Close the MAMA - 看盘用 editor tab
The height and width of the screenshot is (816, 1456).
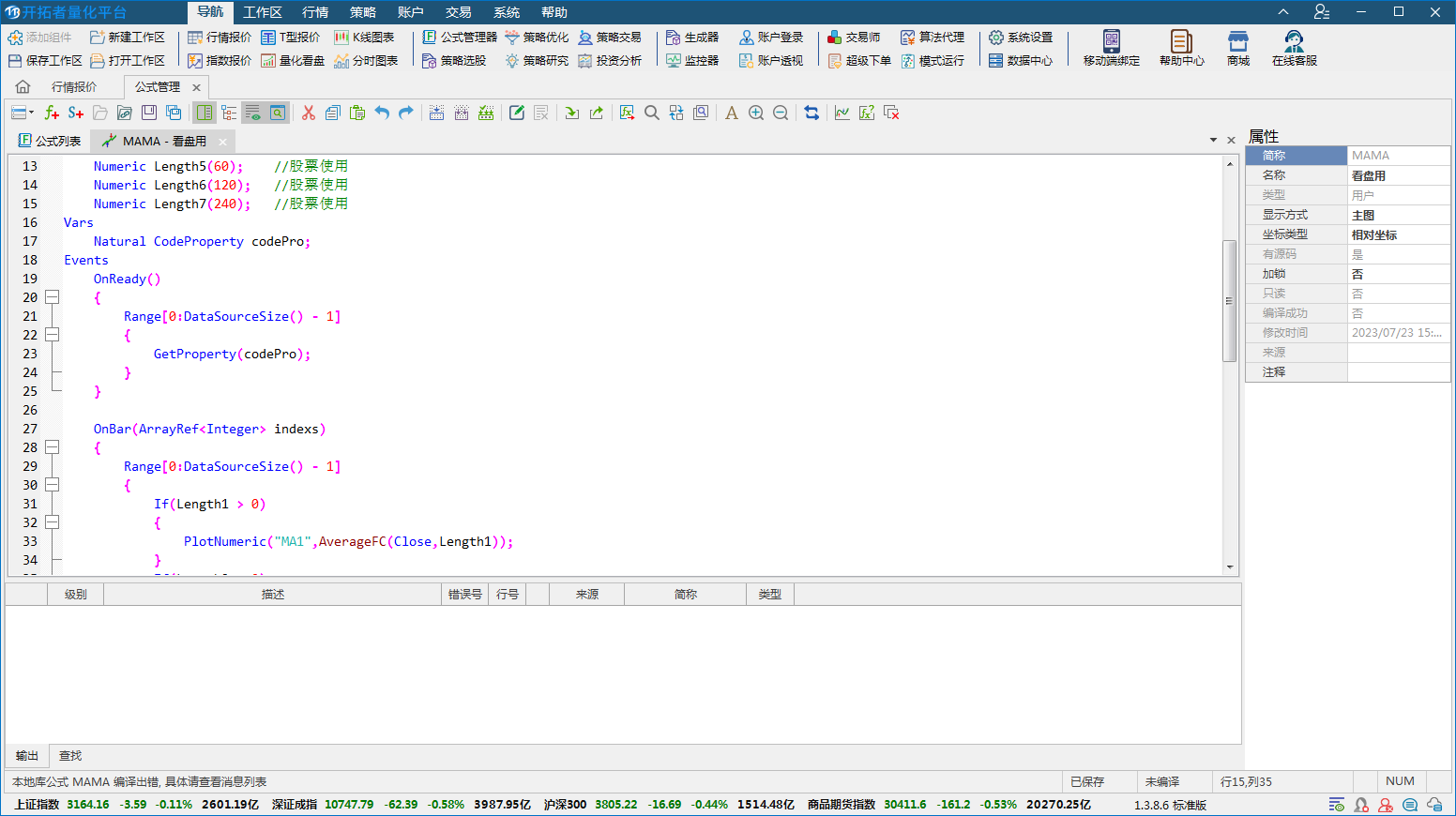[222, 142]
